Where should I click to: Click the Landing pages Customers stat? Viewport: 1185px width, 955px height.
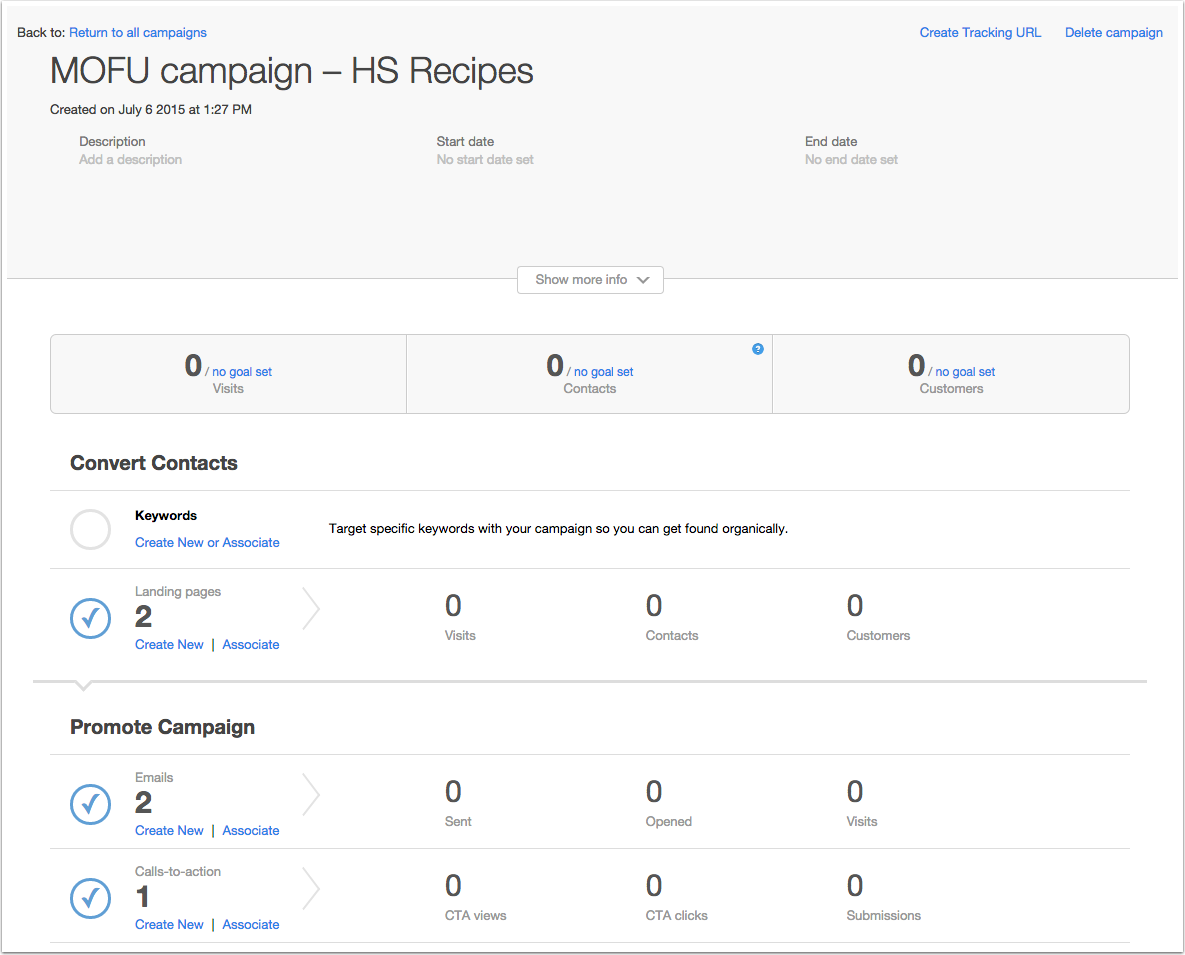(x=878, y=617)
